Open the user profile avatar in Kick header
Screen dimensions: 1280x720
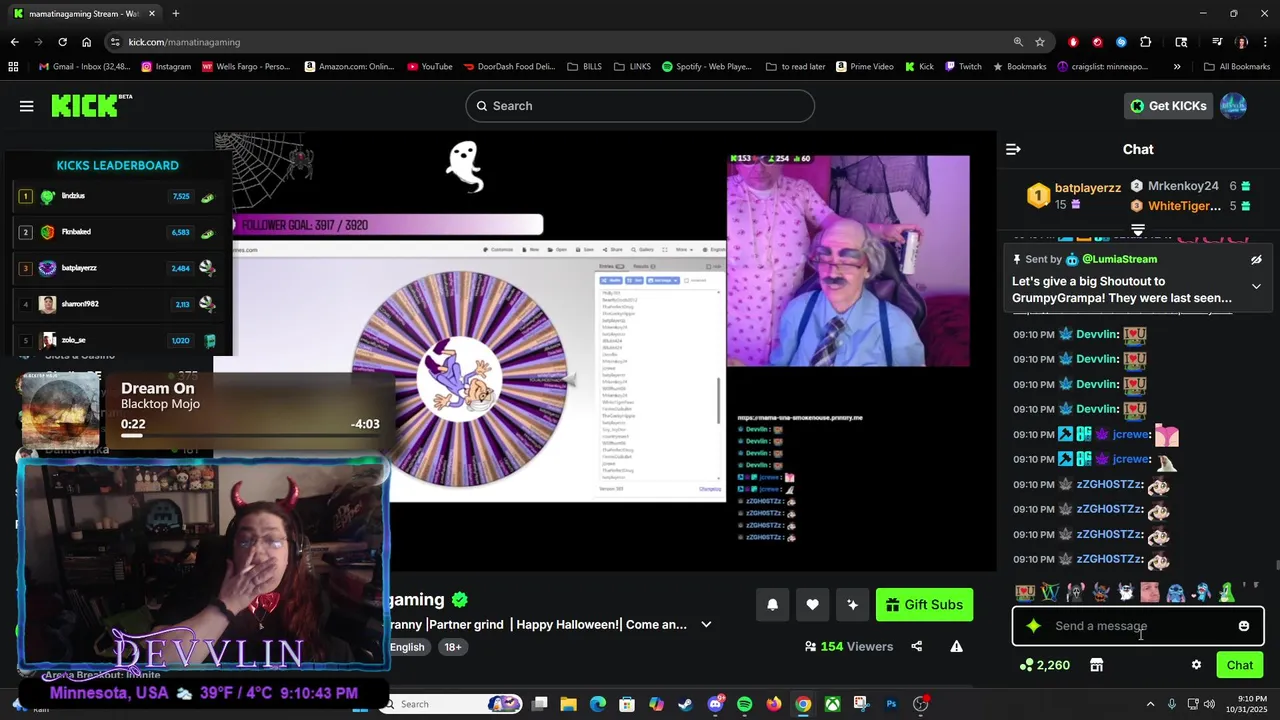[1234, 106]
